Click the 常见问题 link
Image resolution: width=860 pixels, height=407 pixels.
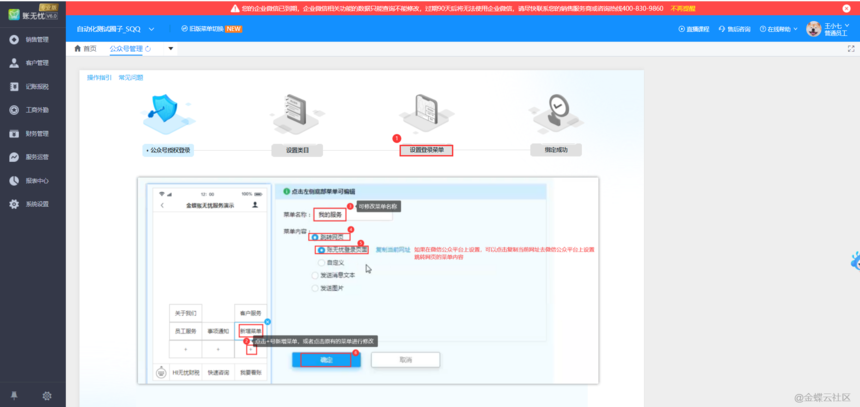point(131,78)
